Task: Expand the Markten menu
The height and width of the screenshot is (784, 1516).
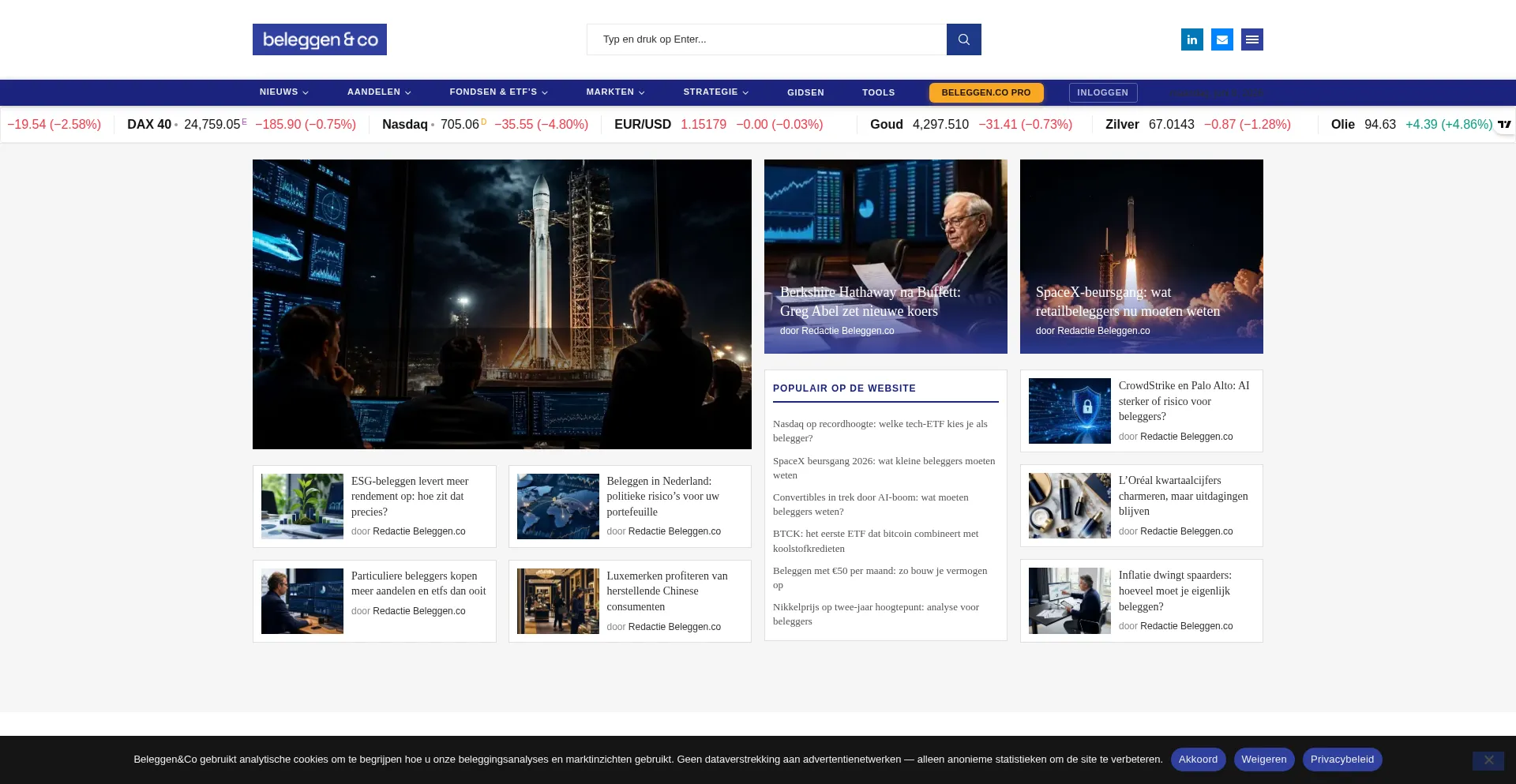Action: pyautogui.click(x=615, y=92)
